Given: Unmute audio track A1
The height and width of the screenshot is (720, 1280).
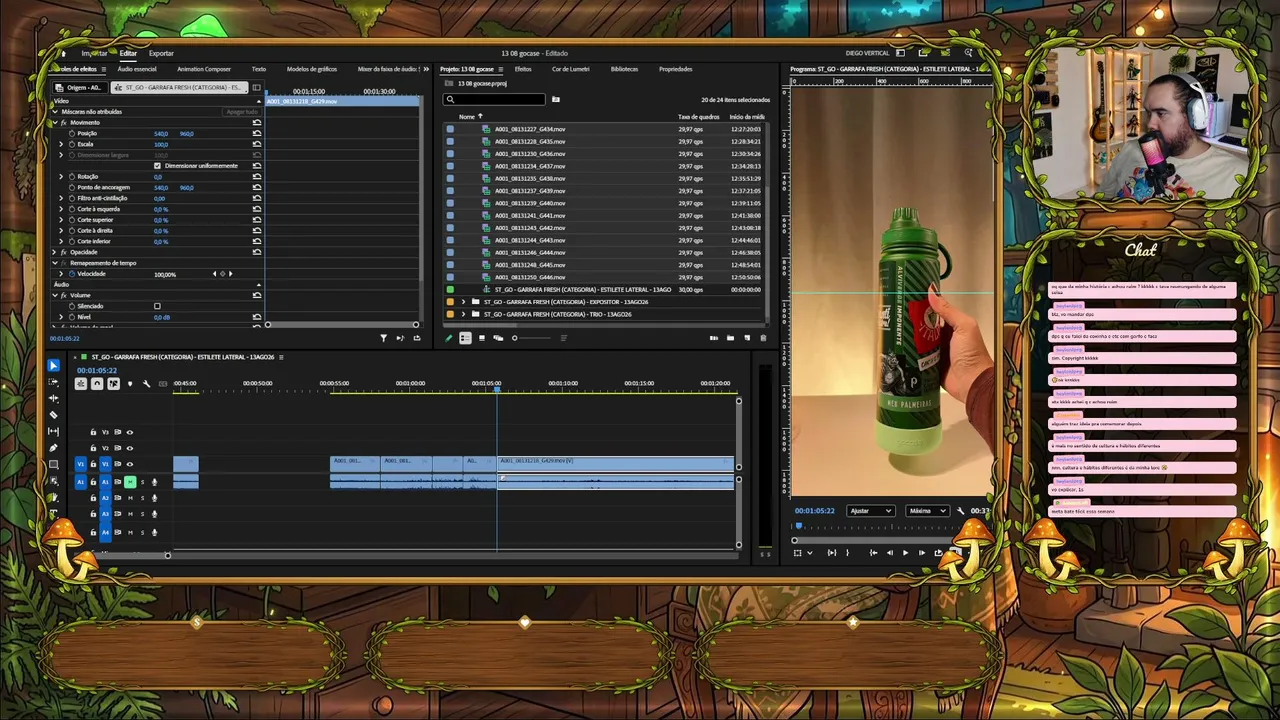Looking at the screenshot, I should point(130,482).
